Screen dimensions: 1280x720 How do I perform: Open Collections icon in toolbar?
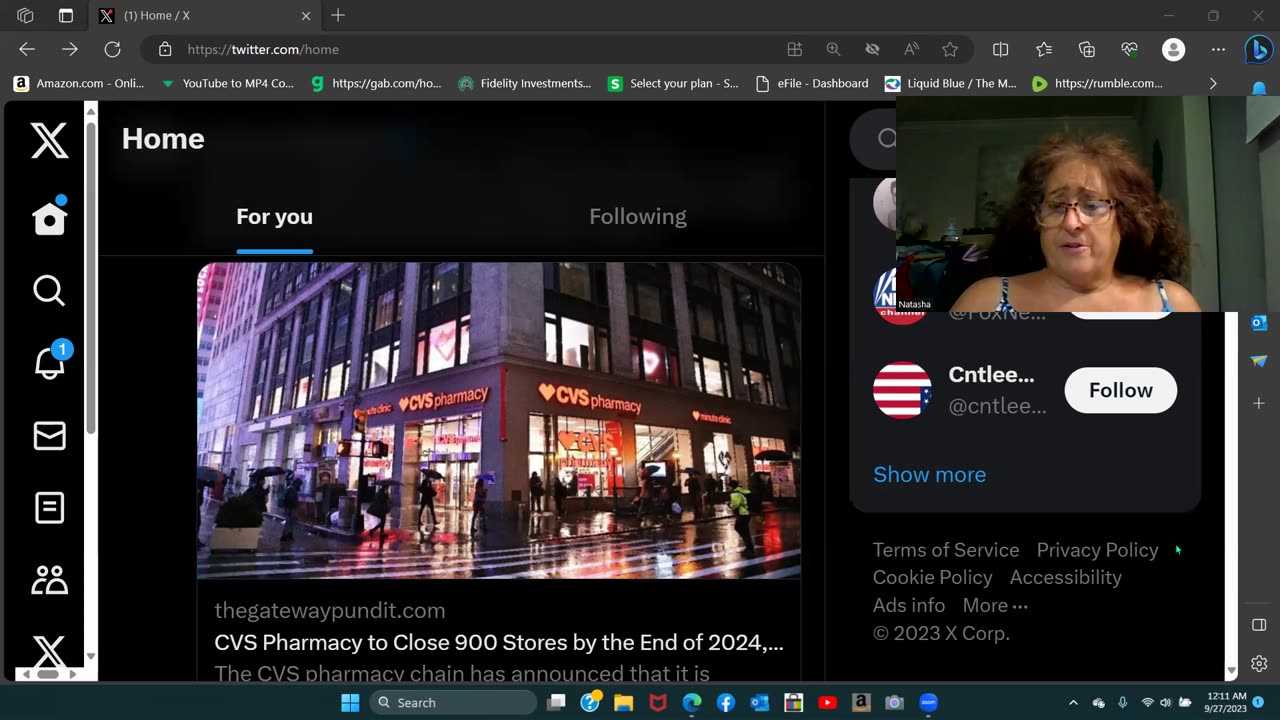tap(1087, 49)
